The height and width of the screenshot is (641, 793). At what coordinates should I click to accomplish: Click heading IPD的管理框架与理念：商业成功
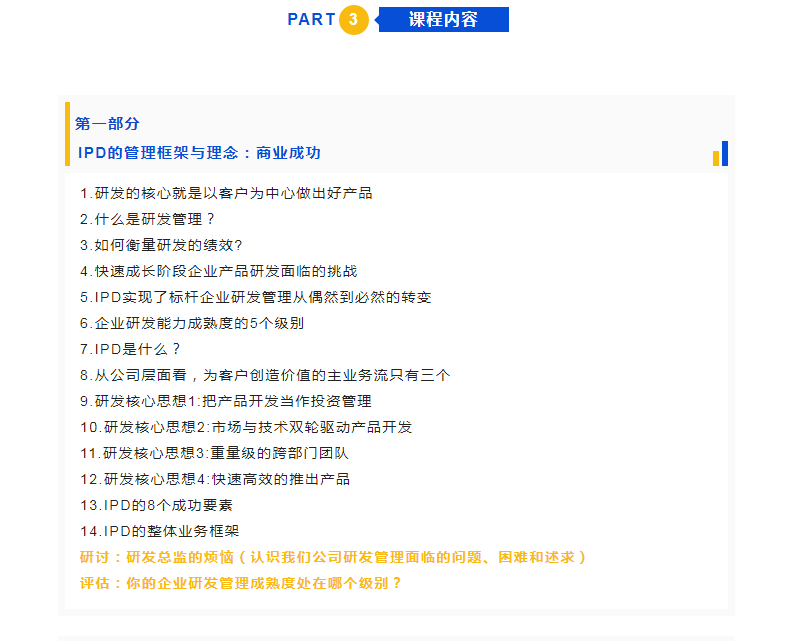(x=199, y=153)
